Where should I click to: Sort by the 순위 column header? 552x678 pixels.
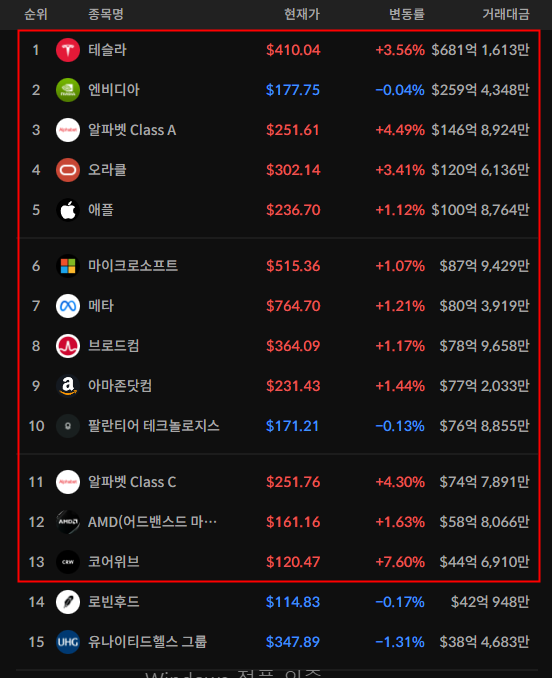click(36, 14)
